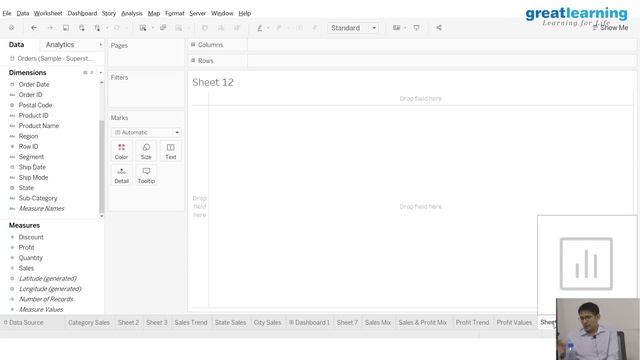Open the Highlight dropdown arrow
This screenshot has width=640, height=360.
268,28
